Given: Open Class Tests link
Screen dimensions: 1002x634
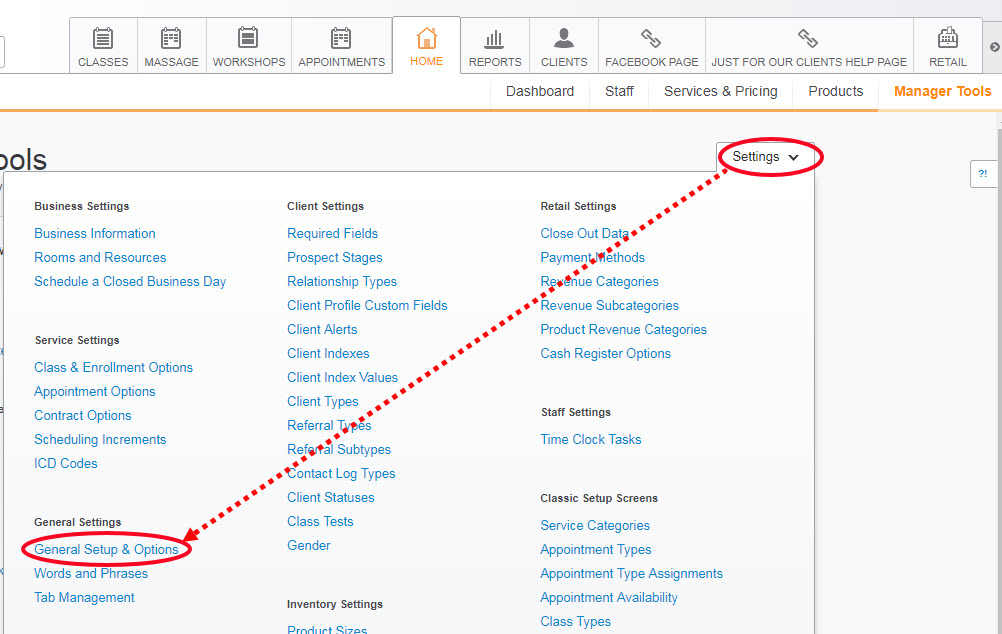Looking at the screenshot, I should (x=320, y=522).
